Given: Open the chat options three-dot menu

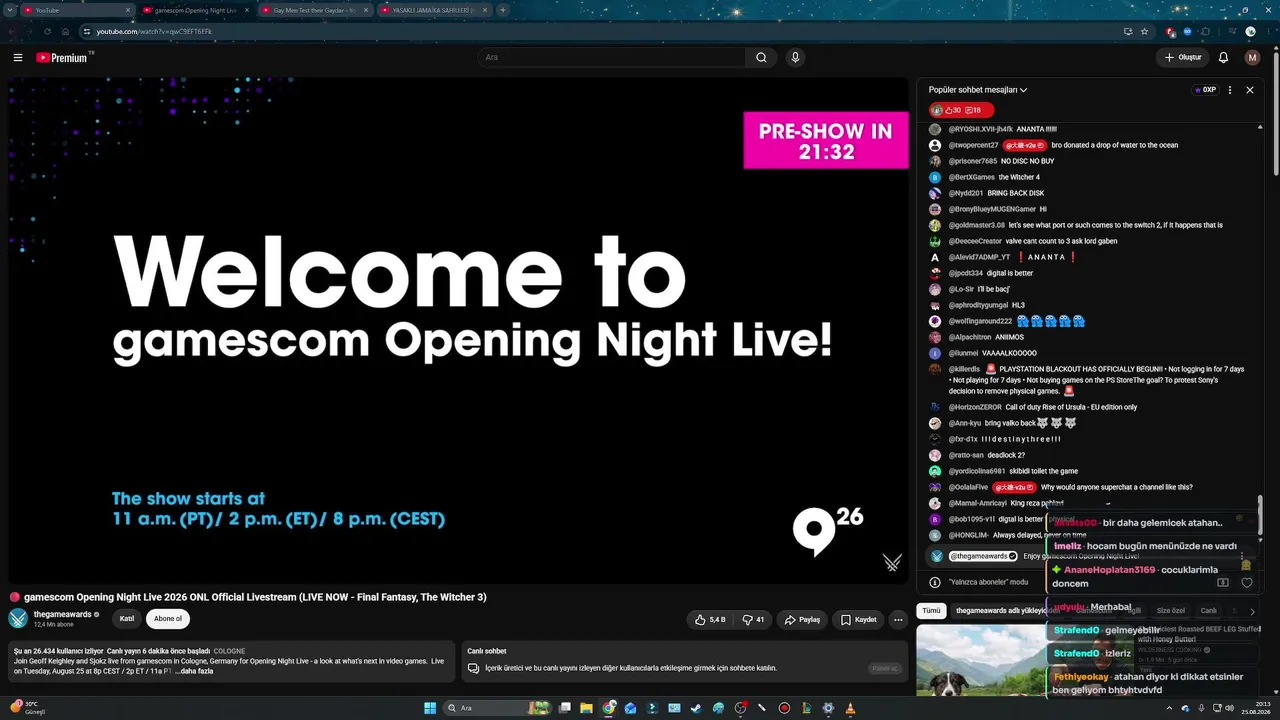Looking at the screenshot, I should point(1230,90).
